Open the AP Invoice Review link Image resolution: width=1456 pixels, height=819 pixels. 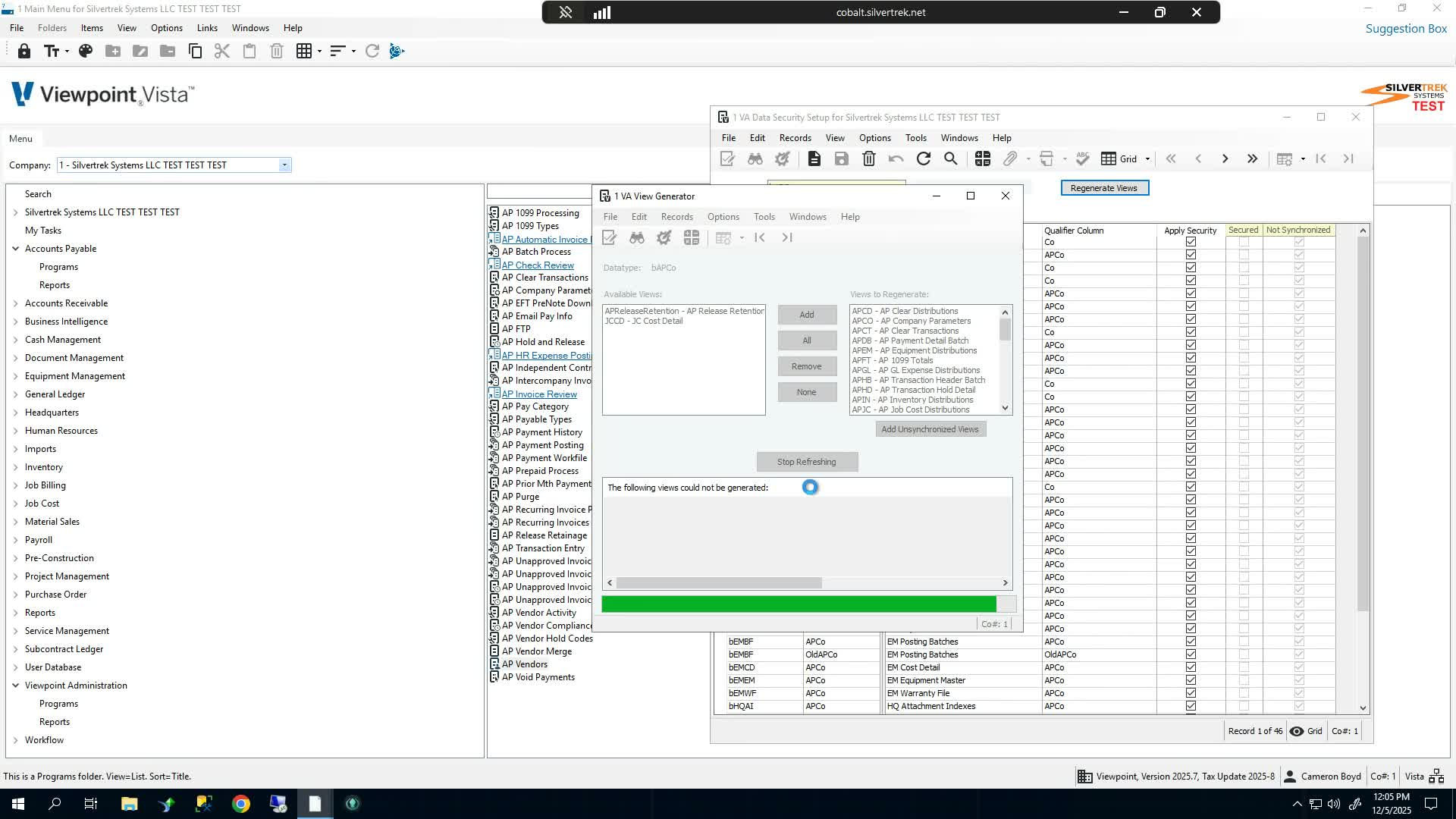[539, 394]
